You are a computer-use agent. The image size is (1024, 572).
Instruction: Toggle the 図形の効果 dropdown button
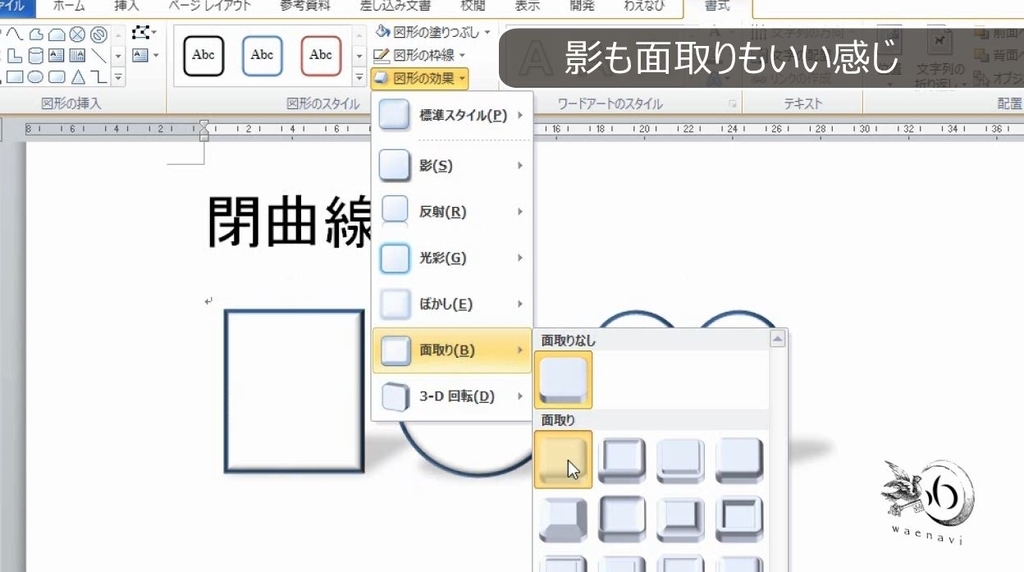[419, 79]
